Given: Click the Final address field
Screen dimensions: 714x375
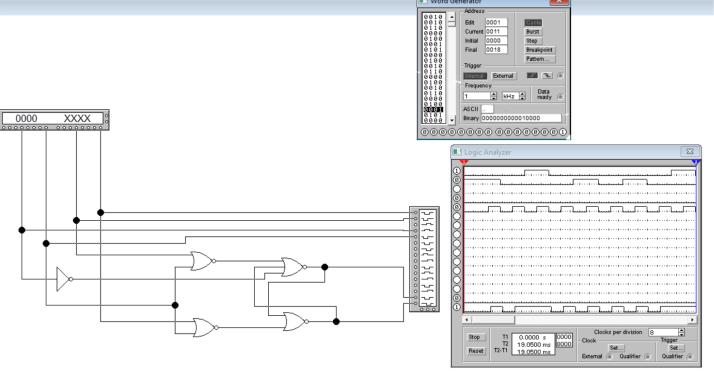Looking at the screenshot, I should coord(496,50).
